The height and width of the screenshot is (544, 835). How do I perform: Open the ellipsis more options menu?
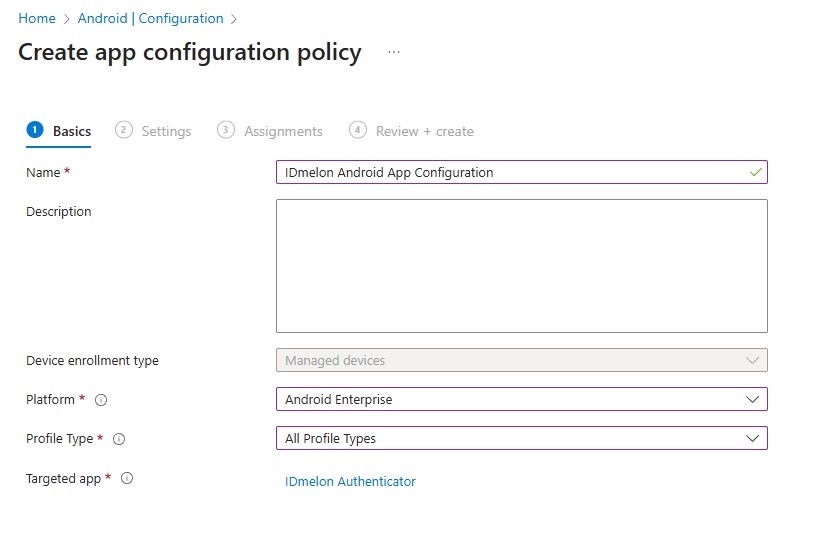point(394,52)
